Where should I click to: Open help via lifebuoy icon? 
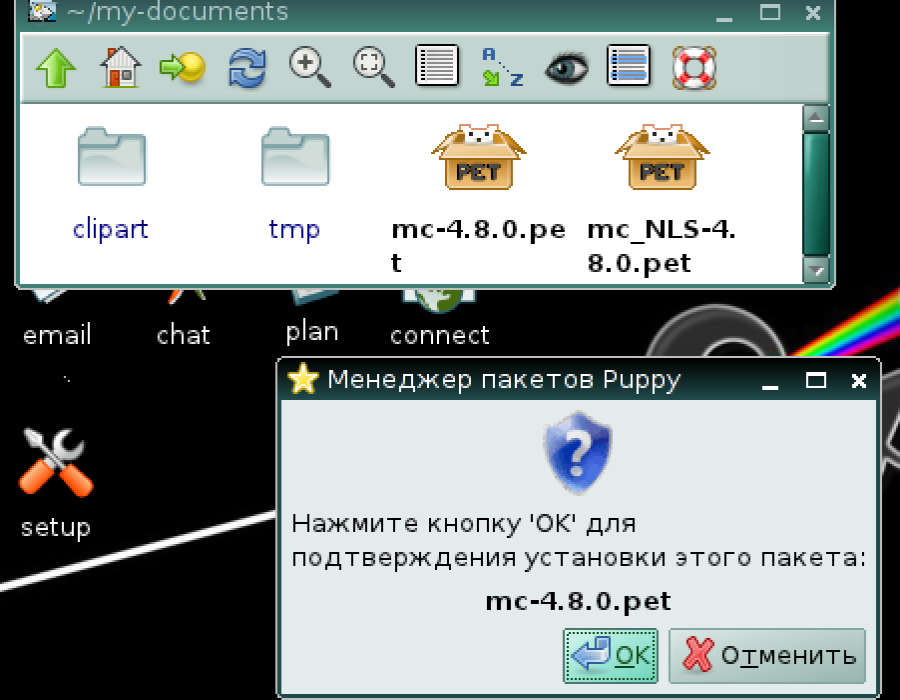(694, 68)
